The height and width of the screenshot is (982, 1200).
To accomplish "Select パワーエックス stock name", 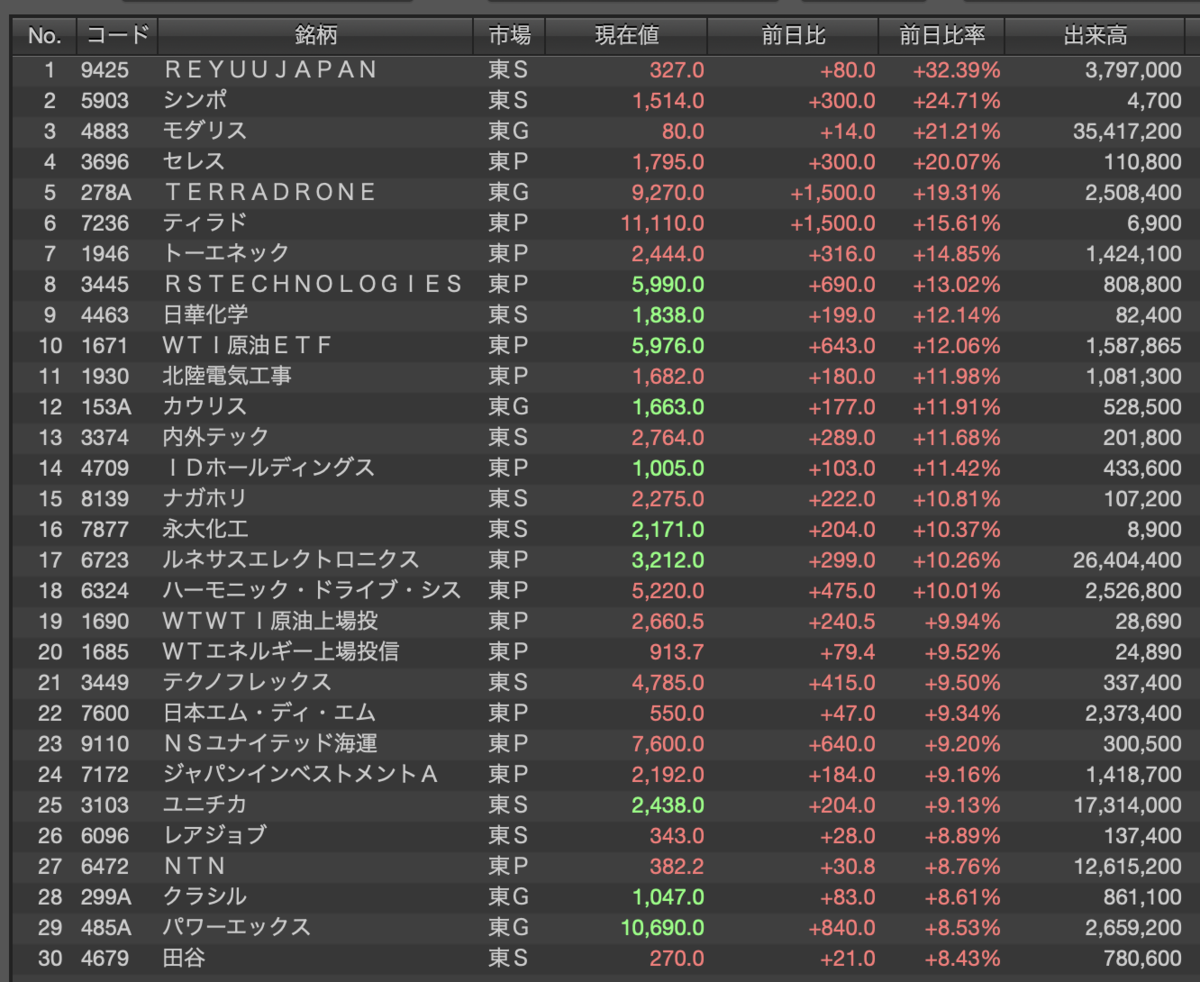I will (x=237, y=927).
